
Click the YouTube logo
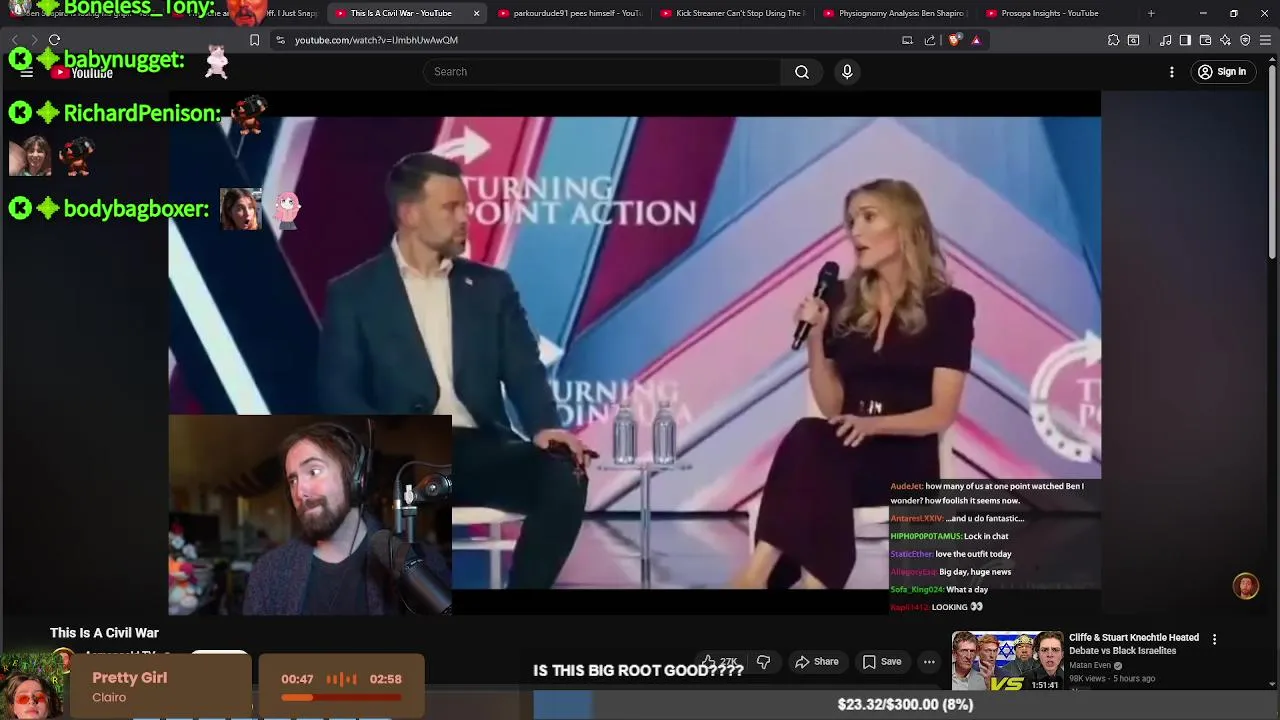84,73
